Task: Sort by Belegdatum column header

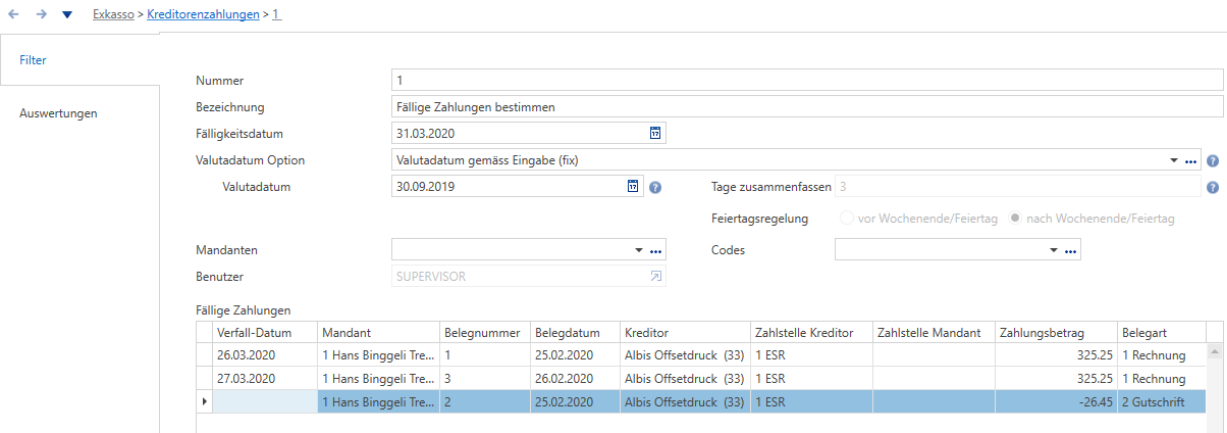Action: 574,332
